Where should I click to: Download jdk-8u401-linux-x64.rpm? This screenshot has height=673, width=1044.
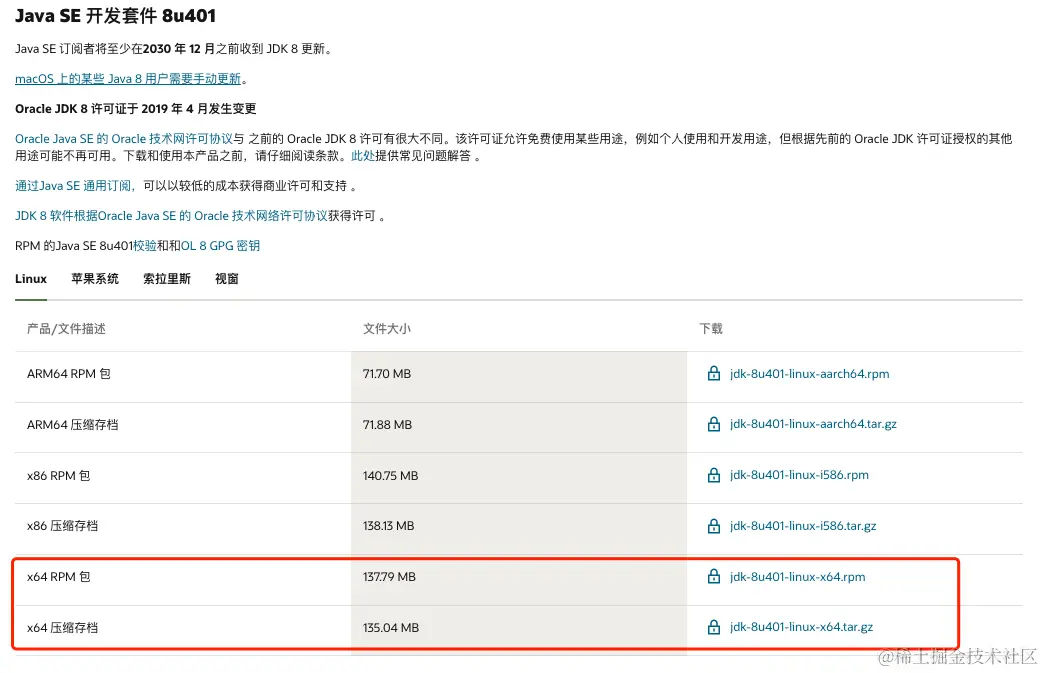798,577
